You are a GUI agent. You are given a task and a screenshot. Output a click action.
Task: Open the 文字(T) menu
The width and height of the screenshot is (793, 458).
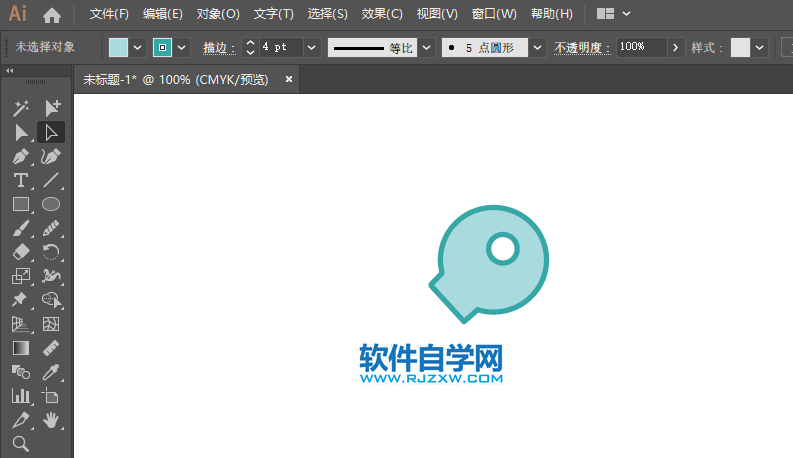point(274,14)
